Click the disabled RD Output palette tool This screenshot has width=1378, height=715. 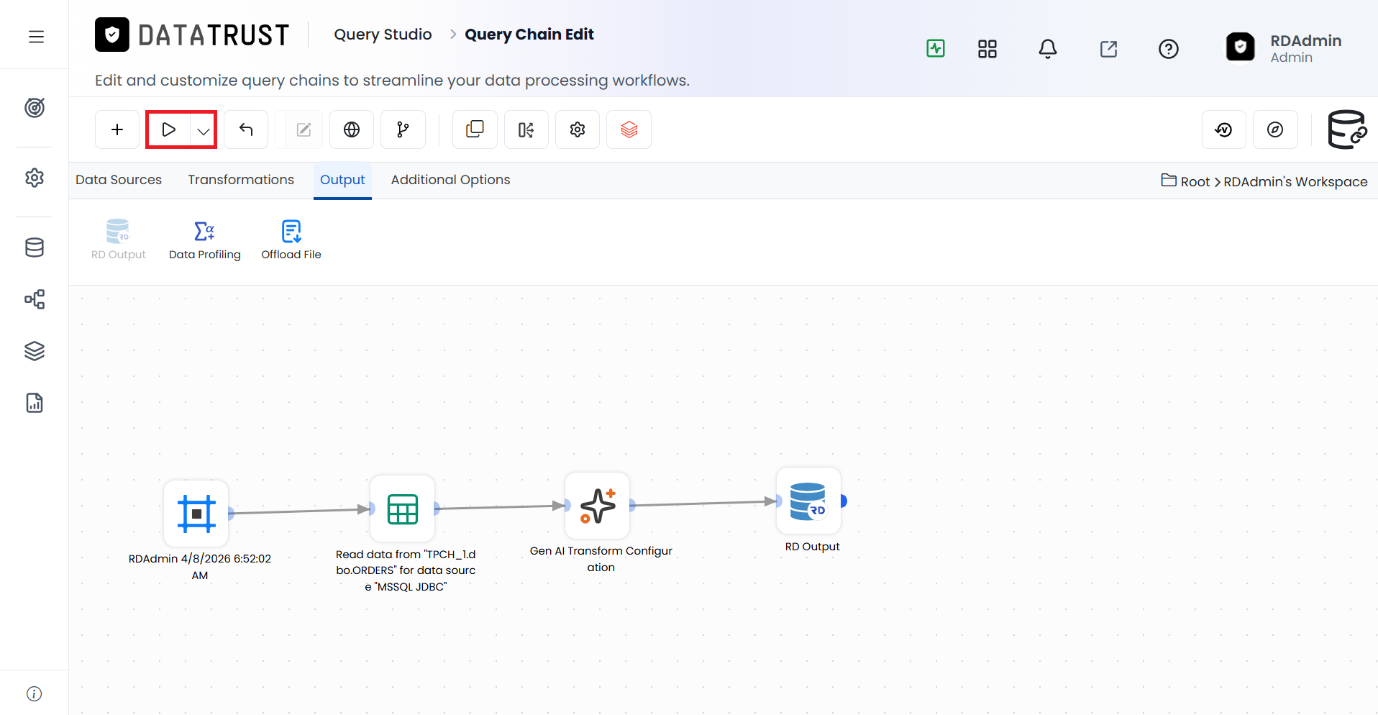[118, 240]
